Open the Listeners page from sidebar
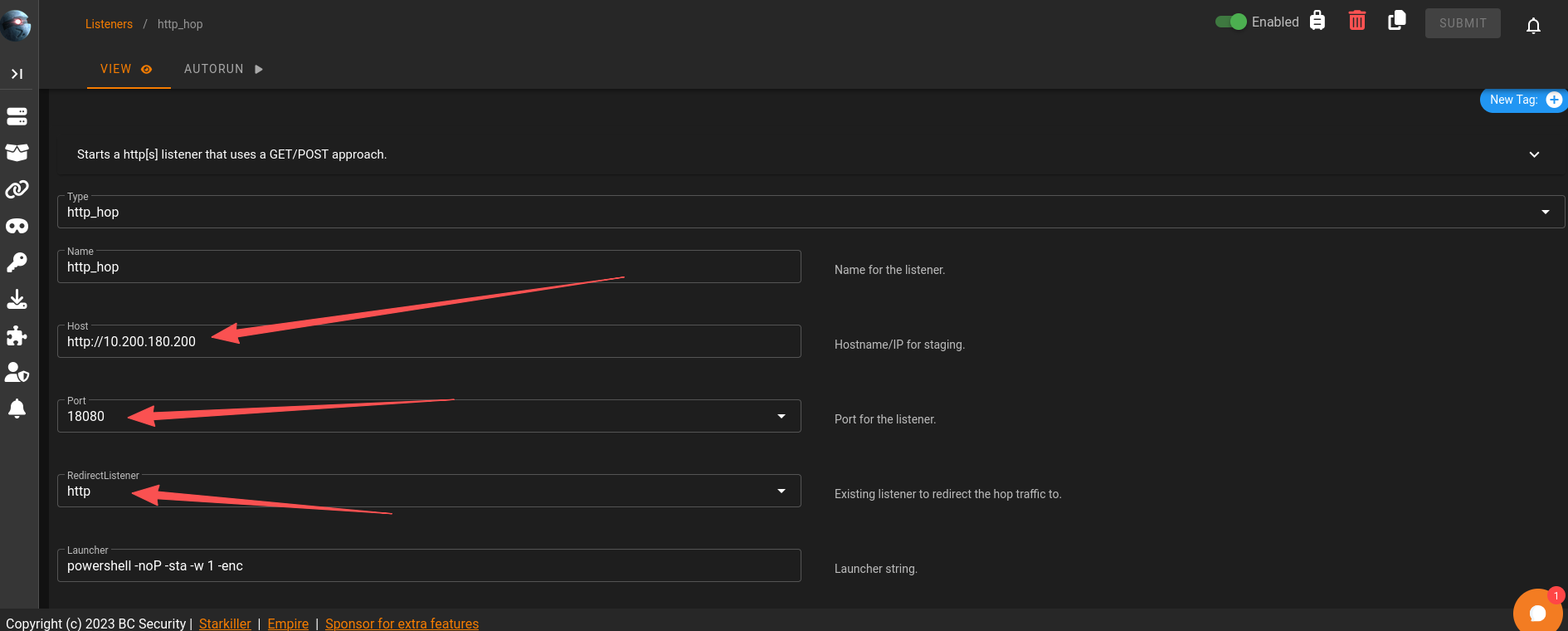The width and height of the screenshot is (1568, 631). [17, 117]
